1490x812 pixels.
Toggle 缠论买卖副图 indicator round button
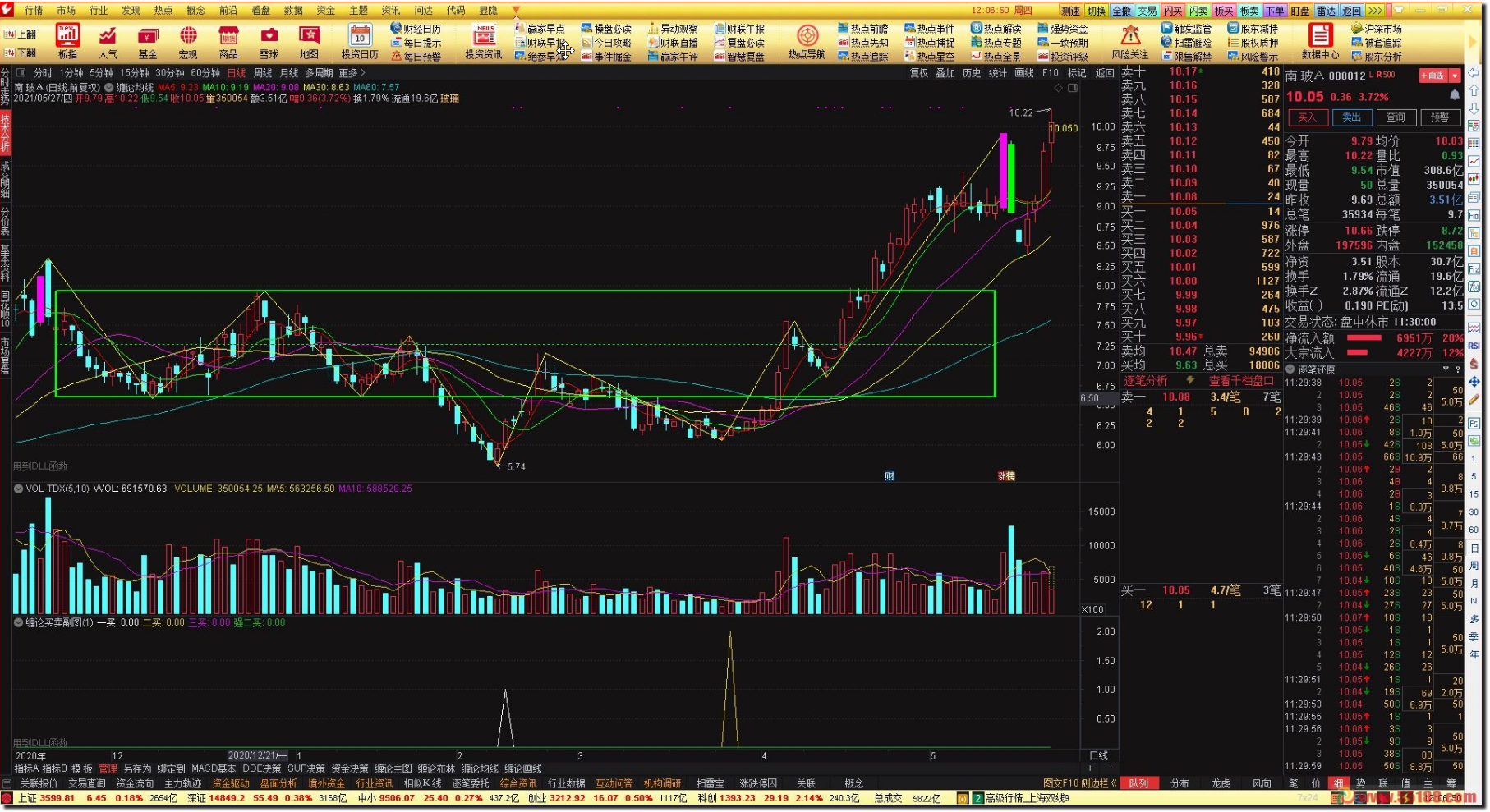click(x=18, y=622)
